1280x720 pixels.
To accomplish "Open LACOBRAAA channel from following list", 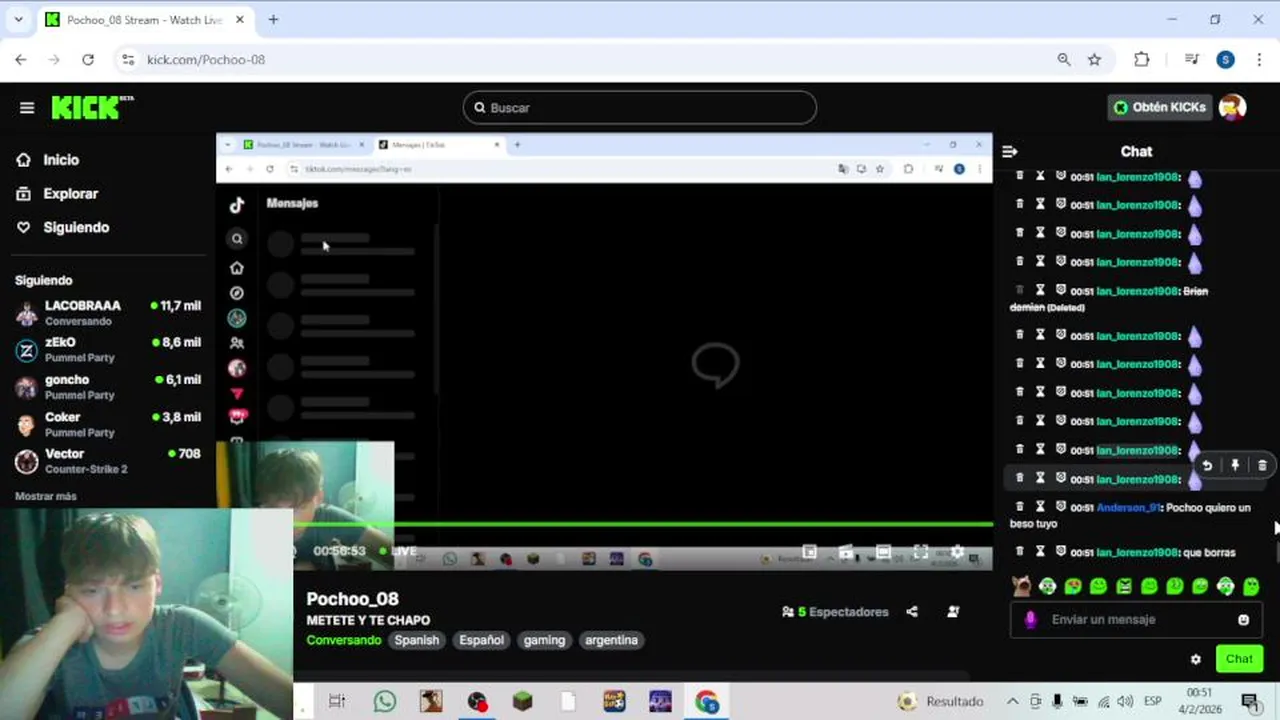I will tap(108, 313).
